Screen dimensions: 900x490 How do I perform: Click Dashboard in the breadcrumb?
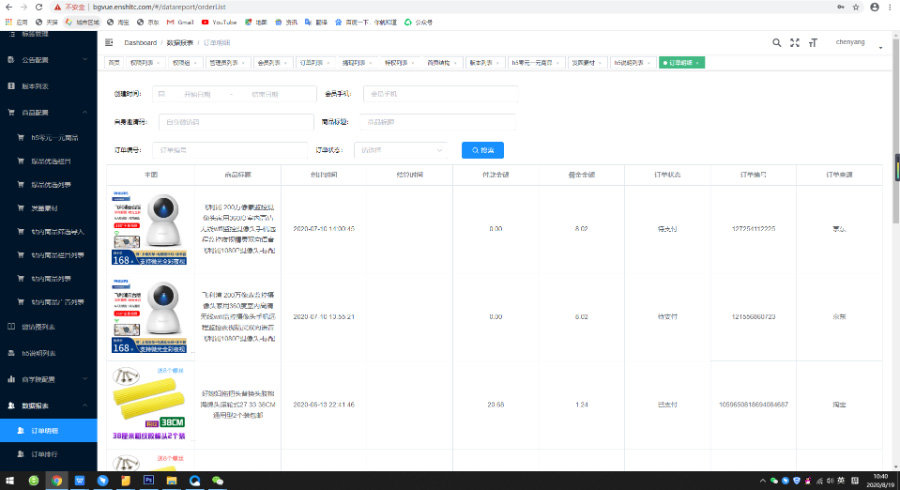pos(140,43)
